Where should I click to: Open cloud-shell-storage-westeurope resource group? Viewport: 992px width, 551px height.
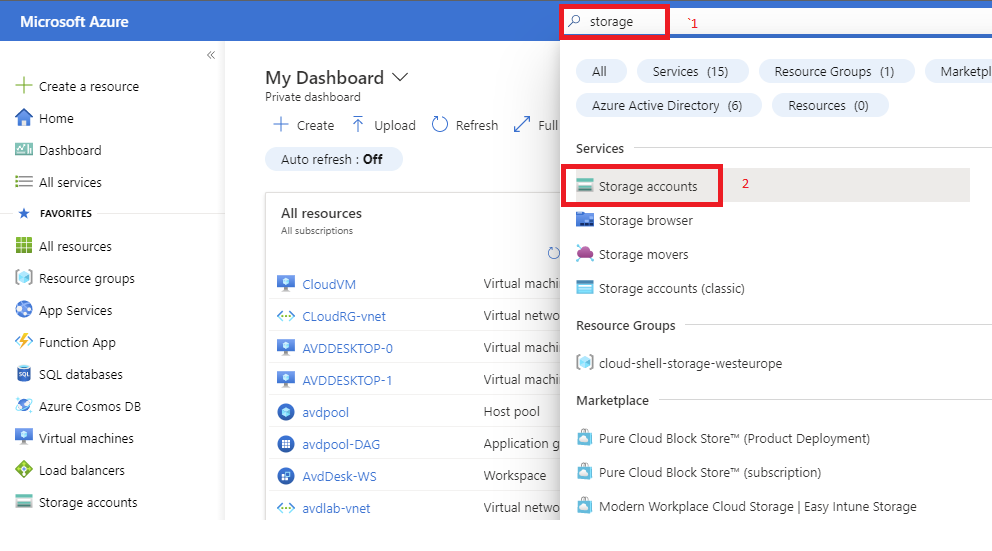tap(690, 362)
